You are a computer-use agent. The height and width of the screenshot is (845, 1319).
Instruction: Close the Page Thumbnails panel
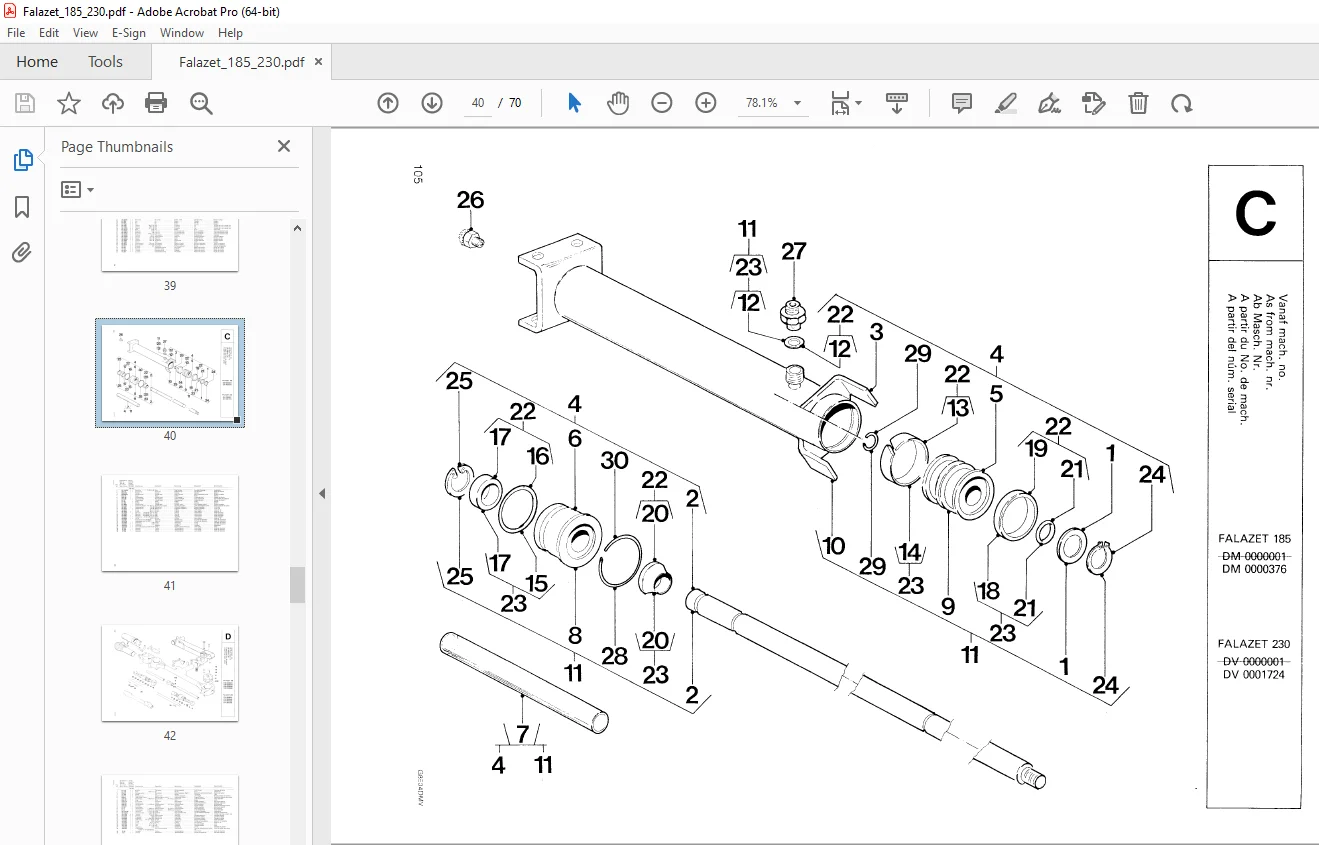pos(284,146)
